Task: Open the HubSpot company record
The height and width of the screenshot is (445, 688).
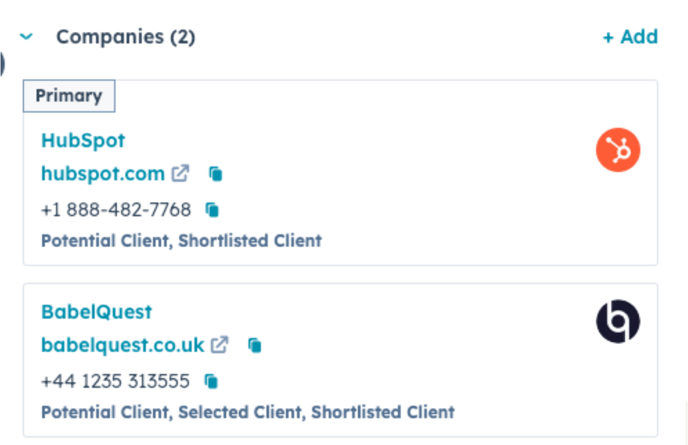Action: (x=83, y=141)
